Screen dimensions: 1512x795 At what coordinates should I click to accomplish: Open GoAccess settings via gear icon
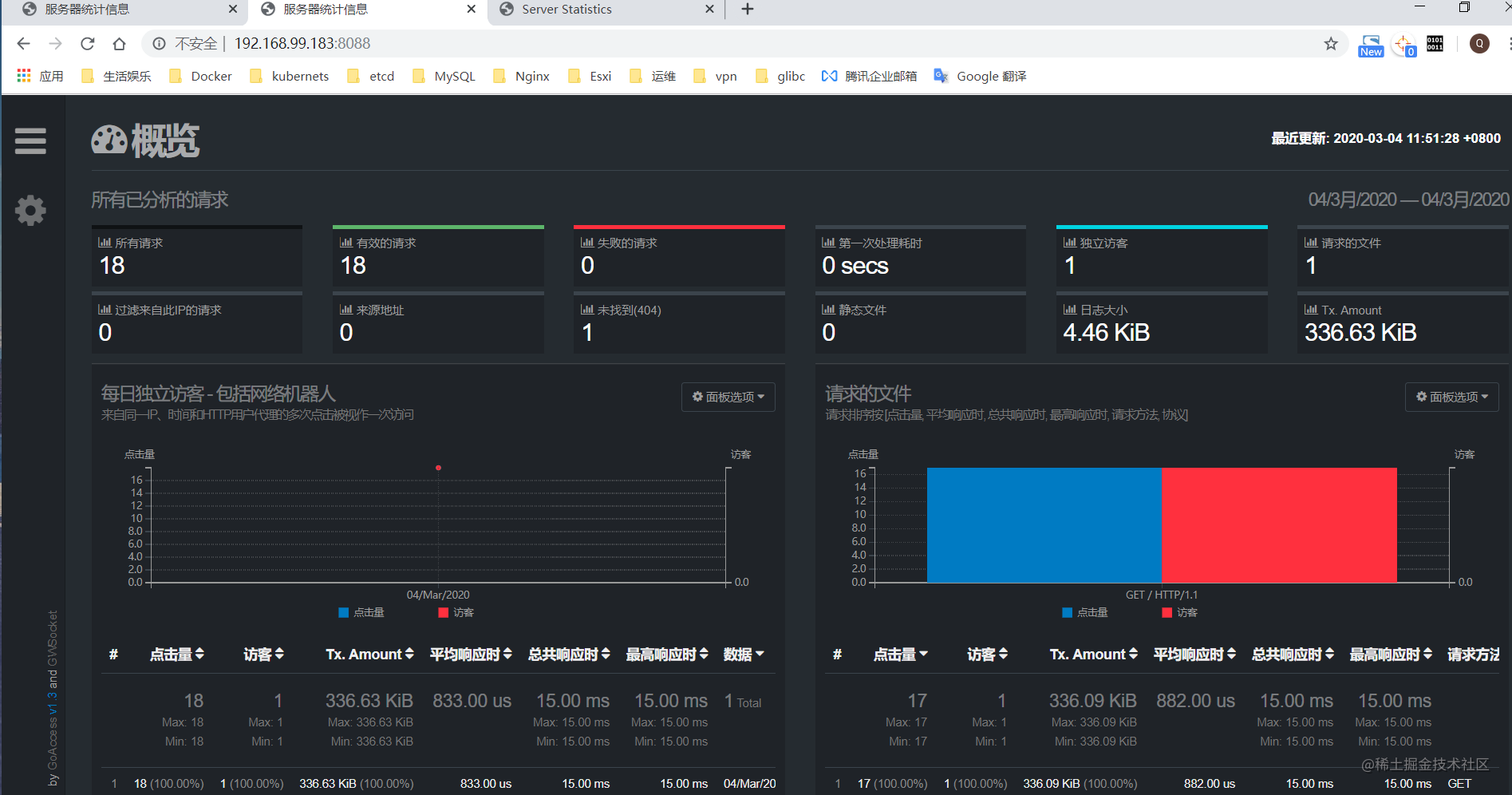tap(30, 210)
